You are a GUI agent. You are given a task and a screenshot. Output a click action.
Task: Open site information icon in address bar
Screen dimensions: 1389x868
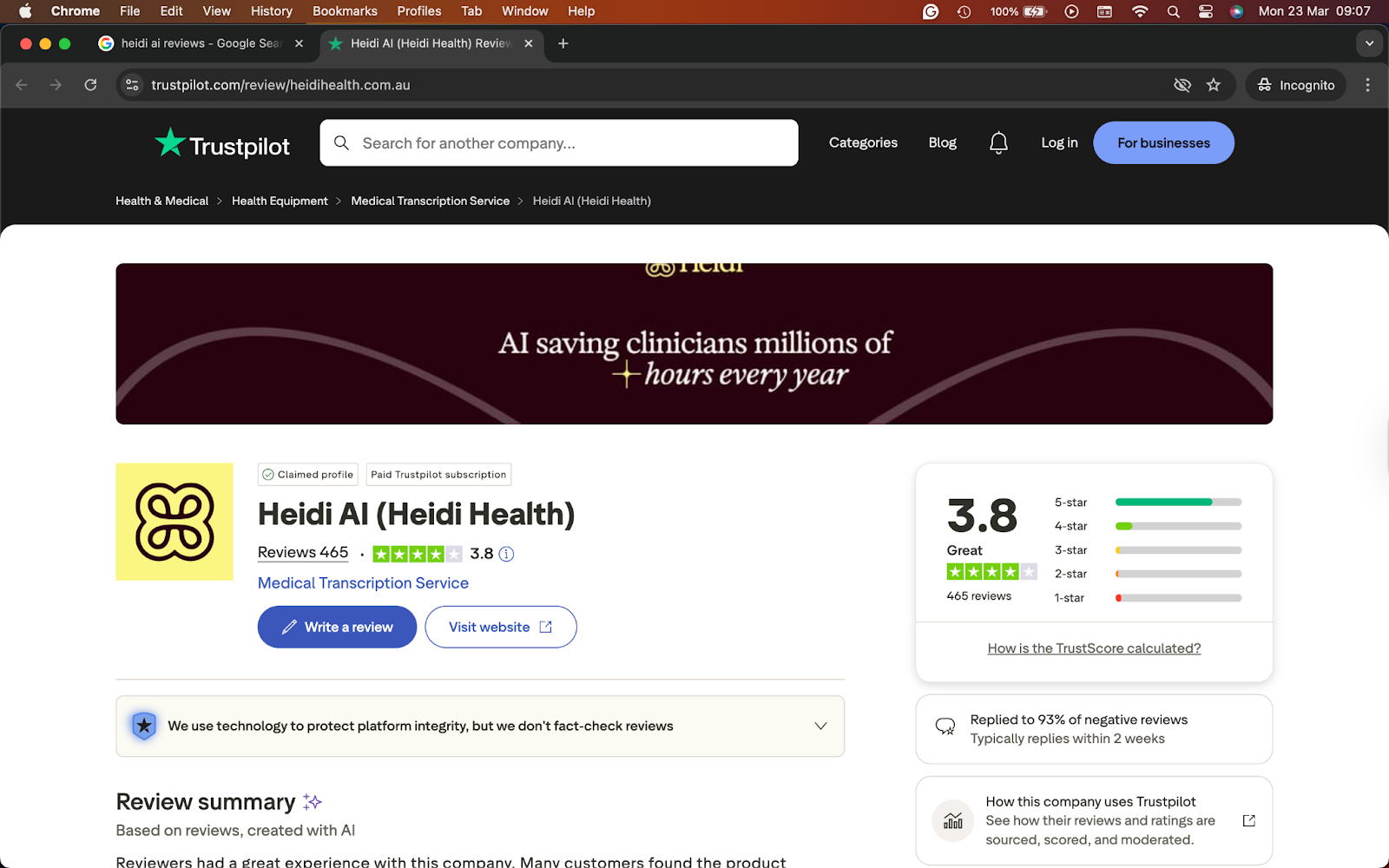click(x=132, y=85)
